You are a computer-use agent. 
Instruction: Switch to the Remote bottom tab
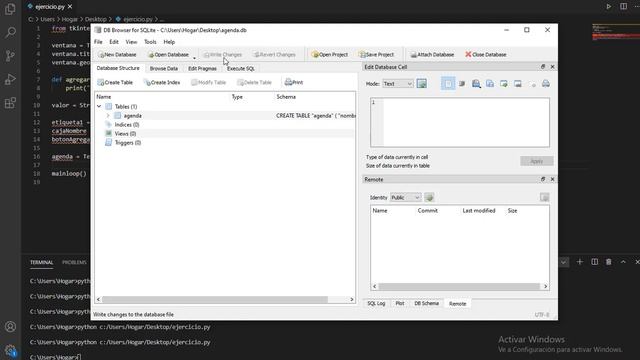(x=457, y=304)
